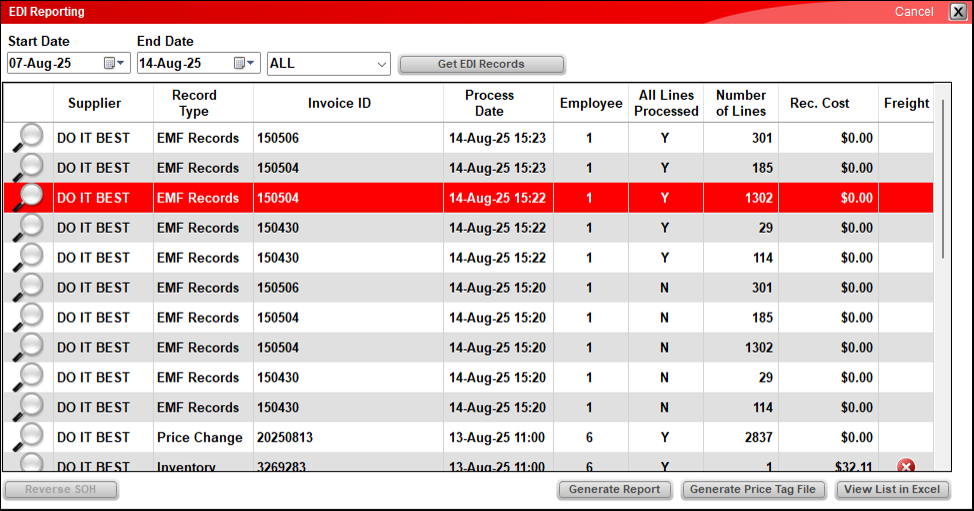This screenshot has width=974, height=511.
Task: Click magnifier for invoice 150506 processed 15:23
Action: tap(30, 137)
